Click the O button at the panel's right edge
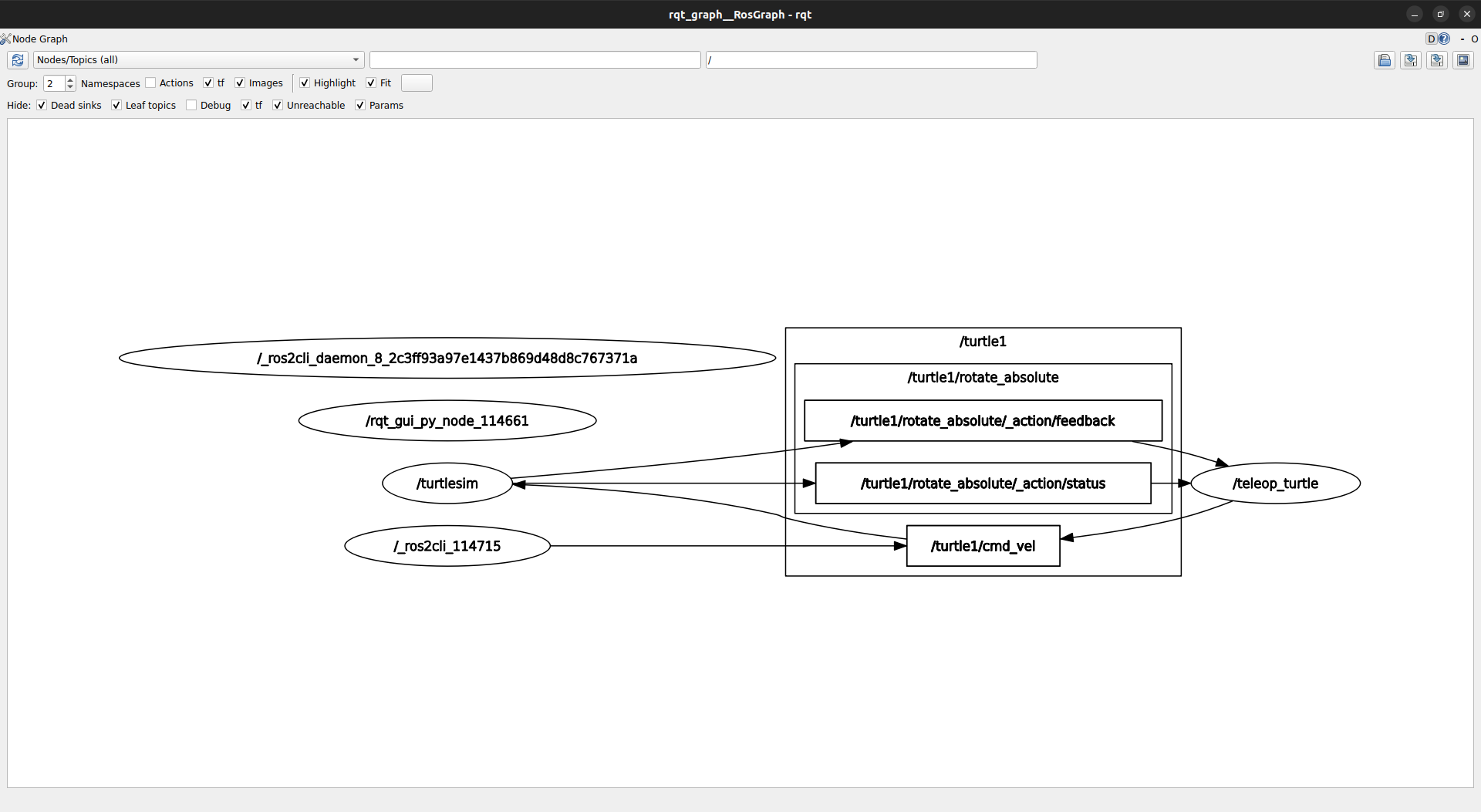This screenshot has height=812, width=1481. (x=1475, y=39)
